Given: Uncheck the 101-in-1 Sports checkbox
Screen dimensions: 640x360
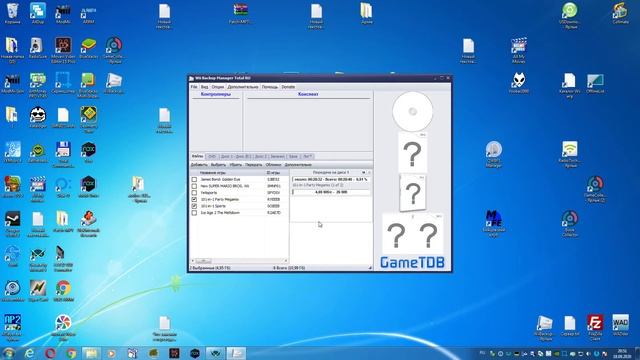Looking at the screenshot, I should coord(194,206).
